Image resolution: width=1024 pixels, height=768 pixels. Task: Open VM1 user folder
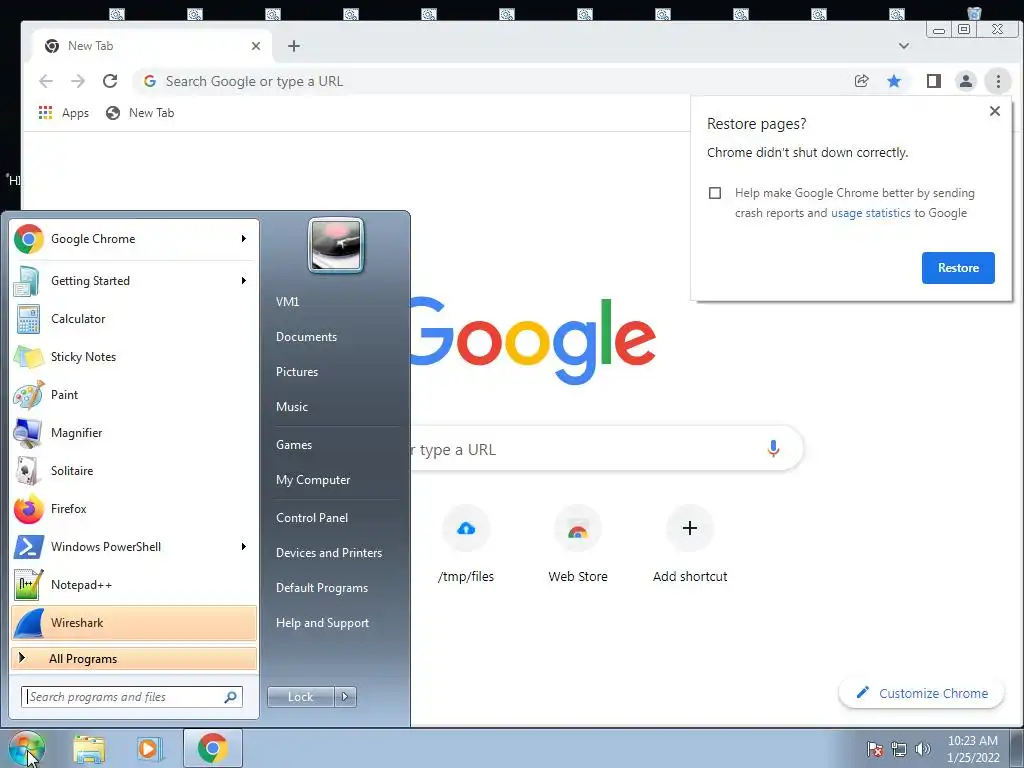point(287,302)
